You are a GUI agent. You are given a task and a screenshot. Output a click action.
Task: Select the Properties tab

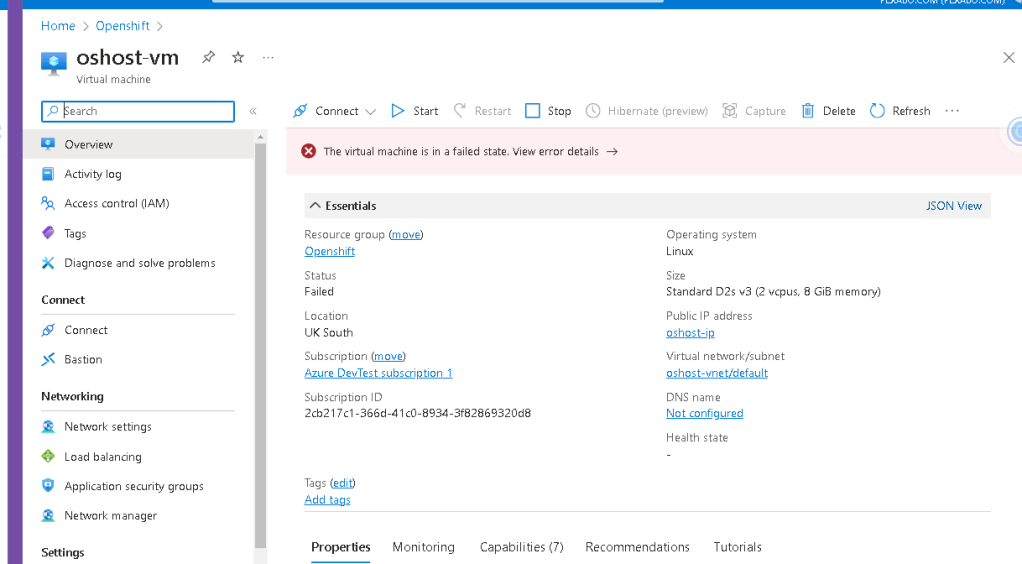point(340,547)
